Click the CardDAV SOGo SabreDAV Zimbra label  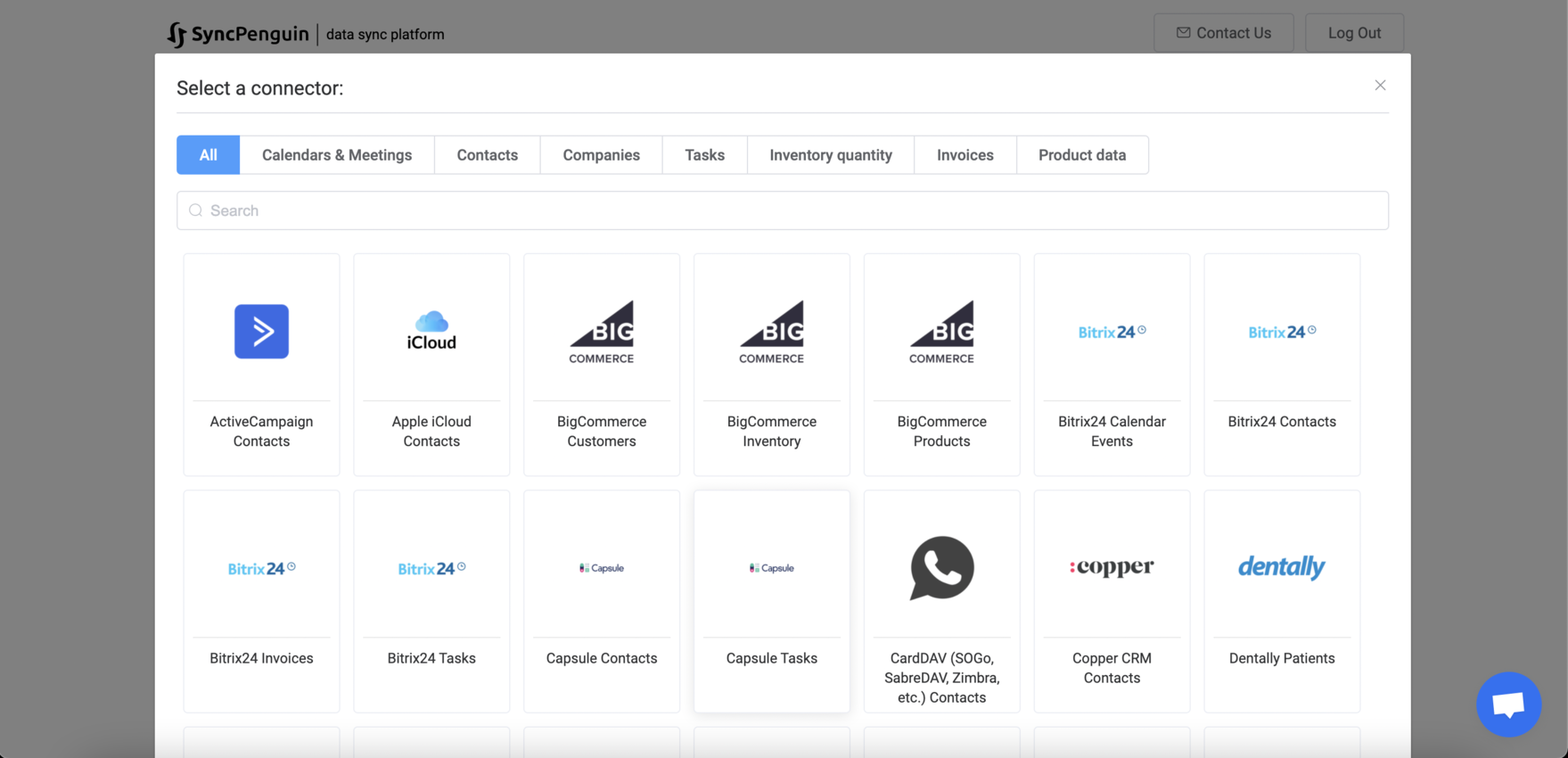tap(942, 678)
